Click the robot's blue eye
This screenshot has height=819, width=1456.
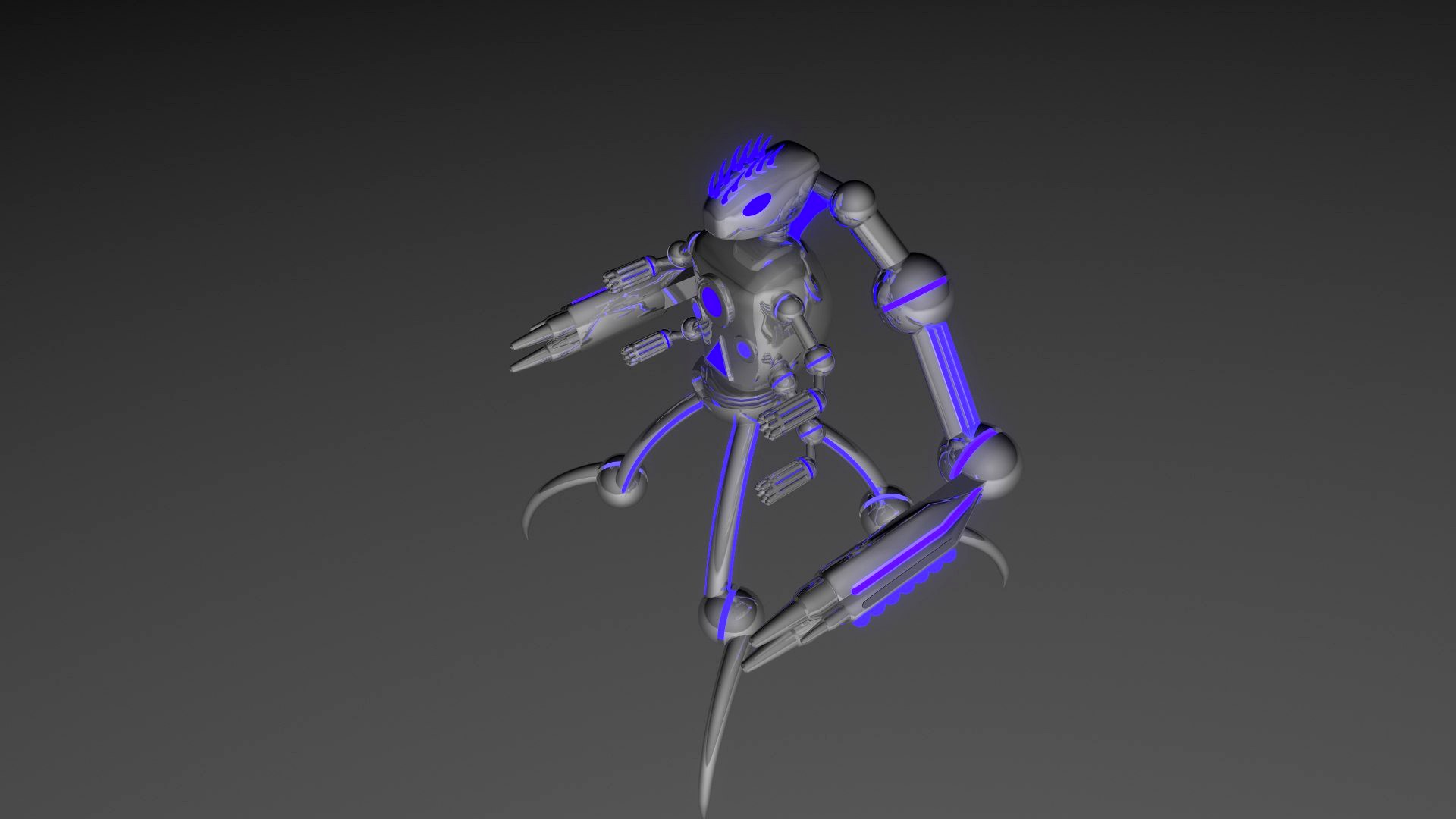[x=758, y=202]
